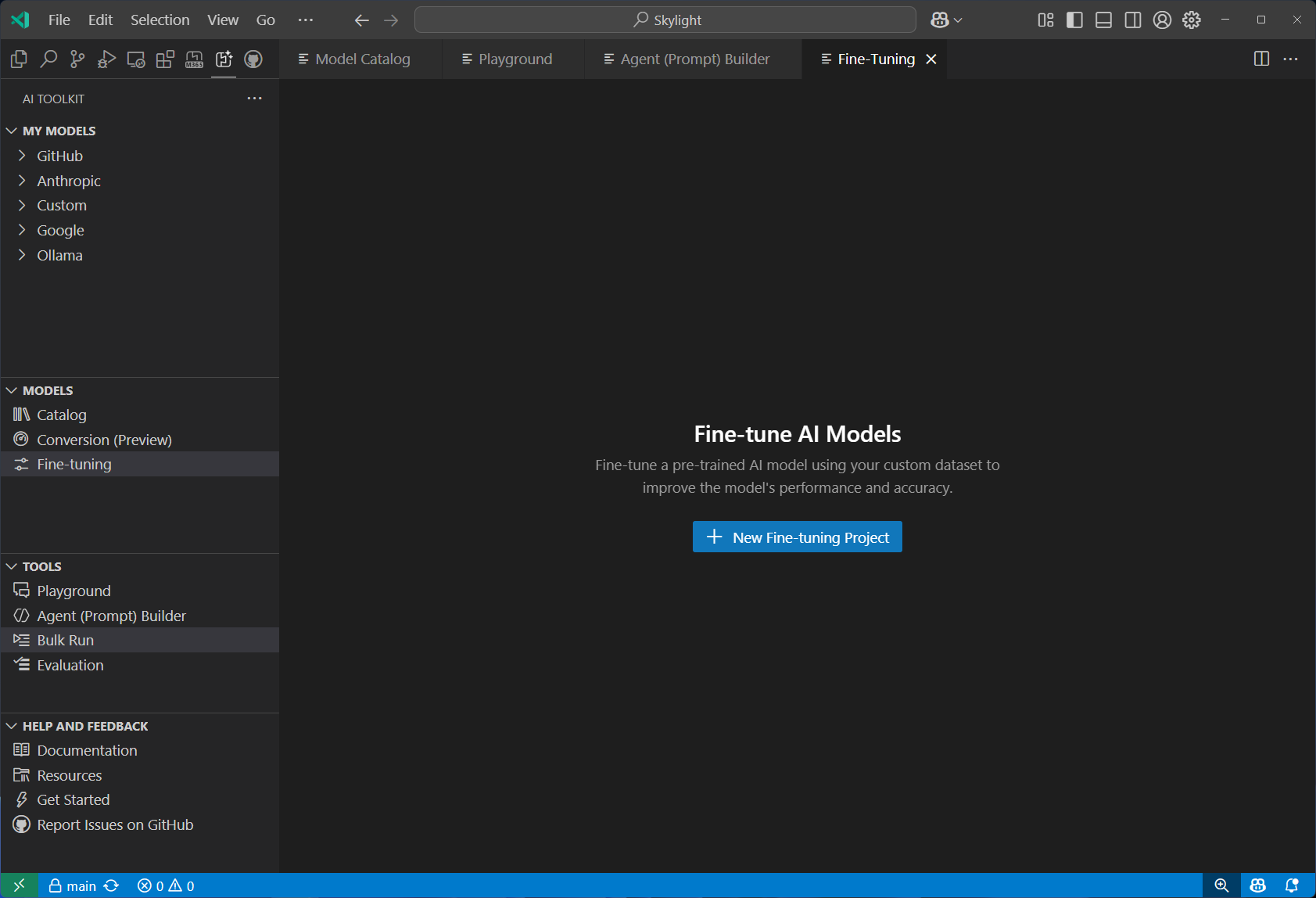Viewport: 1316px width, 898px height.
Task: Toggle the Secondary Side Bar visibility
Action: 1132,20
